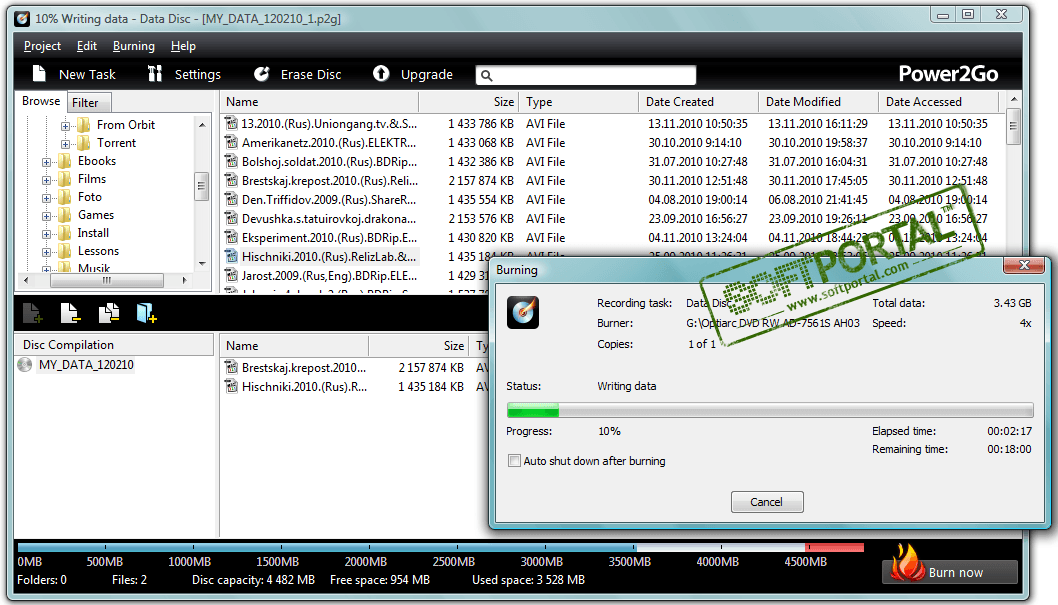Click file icon of Eksperiment.2010
The width and height of the screenshot is (1058, 605).
click(x=231, y=237)
